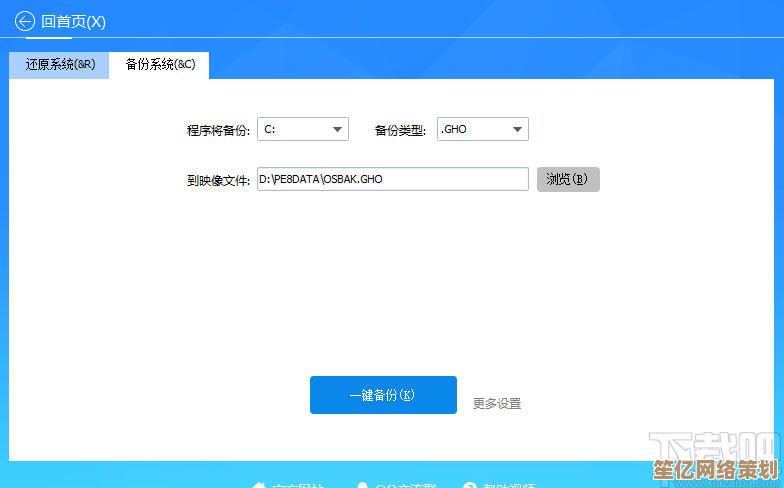
Task: Click the back arrow circle icon
Action: coord(25,21)
